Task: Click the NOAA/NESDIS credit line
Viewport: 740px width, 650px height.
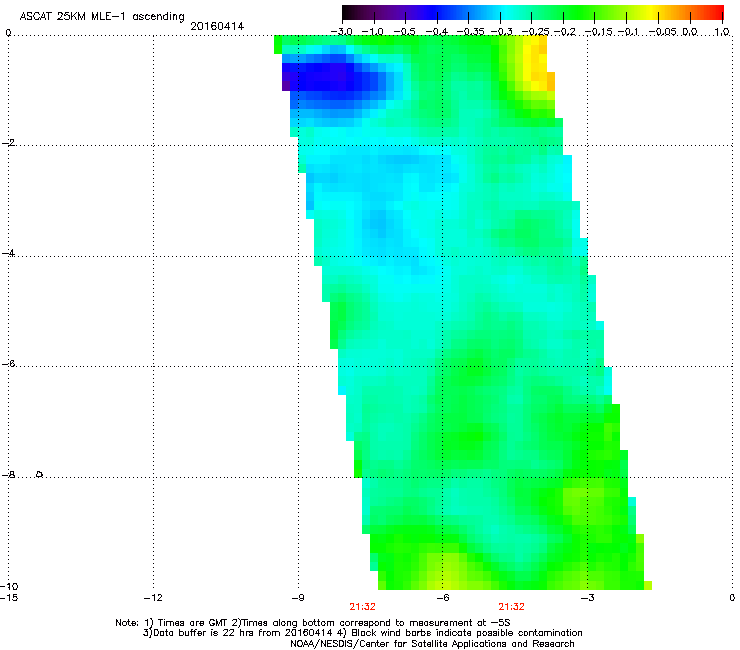Action: 432,644
